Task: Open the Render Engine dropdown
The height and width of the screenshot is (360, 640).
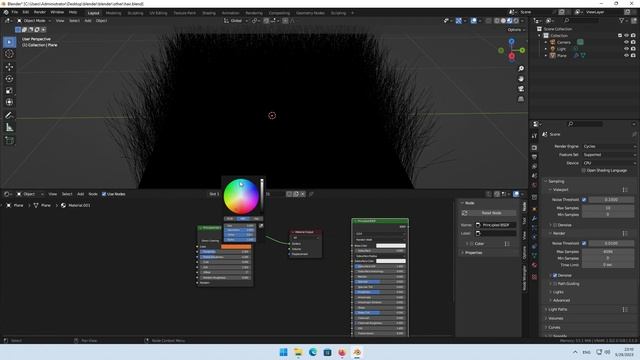Action: 609,146
